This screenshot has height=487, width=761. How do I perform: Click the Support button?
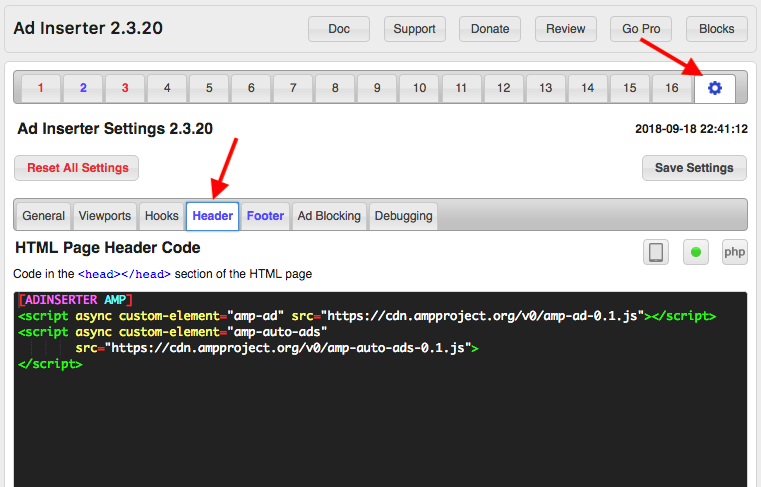pos(414,29)
